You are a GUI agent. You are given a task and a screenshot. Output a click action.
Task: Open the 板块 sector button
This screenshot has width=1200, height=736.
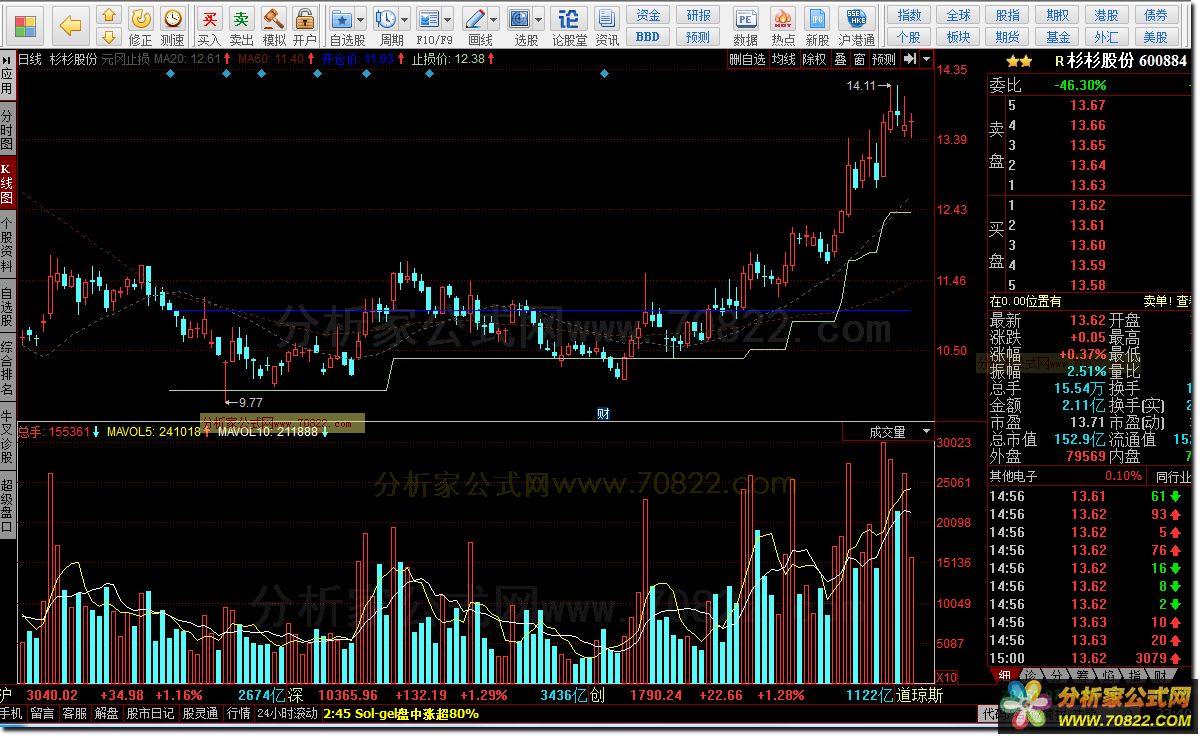point(958,37)
